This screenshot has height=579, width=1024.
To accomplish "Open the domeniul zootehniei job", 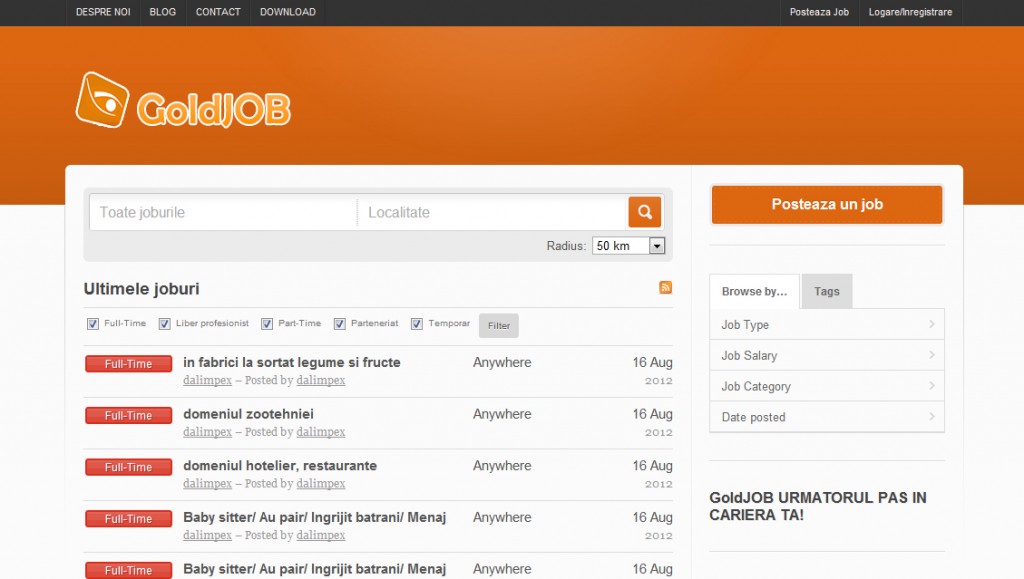I will tap(248, 414).
